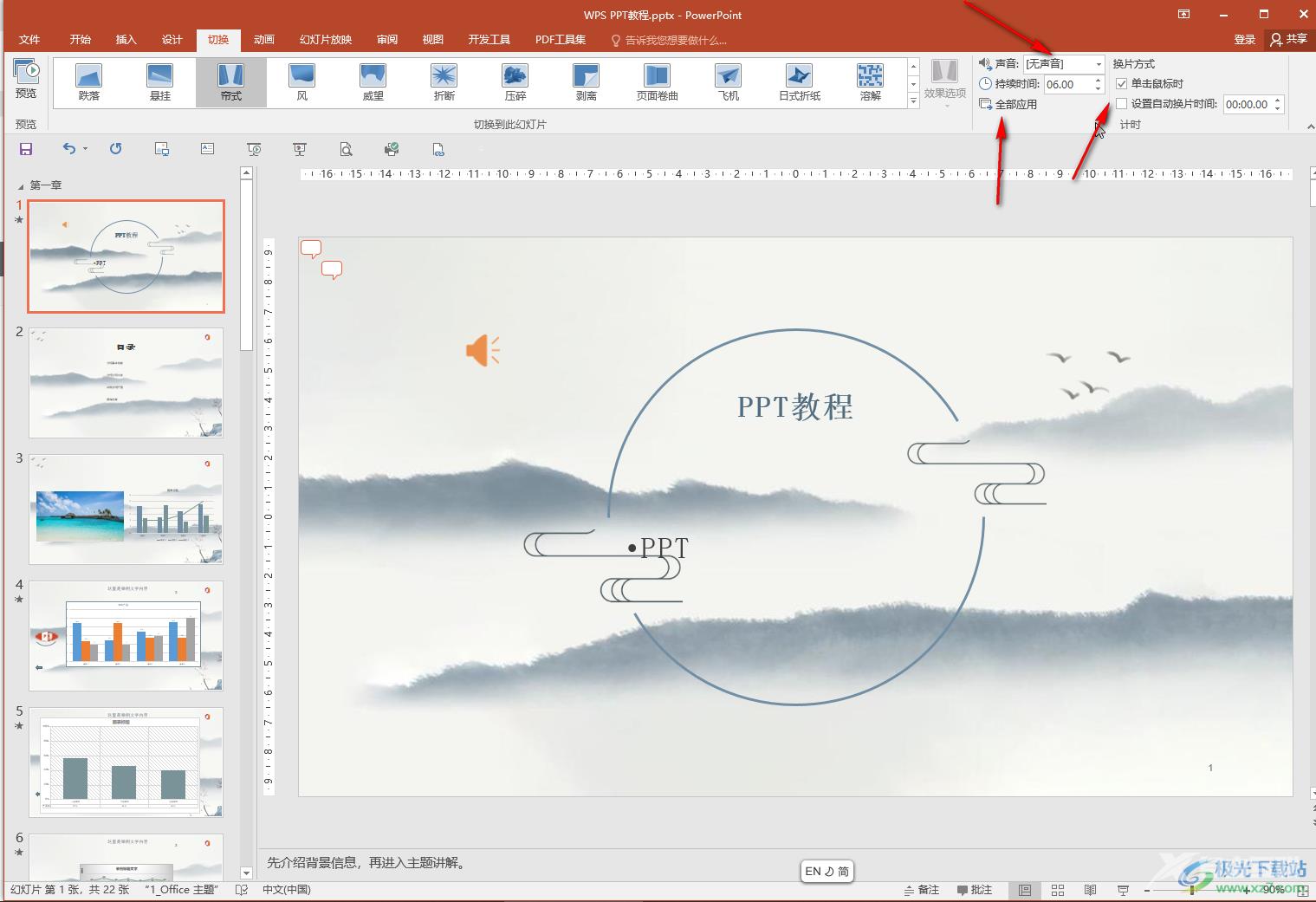Enable 设置自动换片时间 checkbox

click(x=1122, y=104)
